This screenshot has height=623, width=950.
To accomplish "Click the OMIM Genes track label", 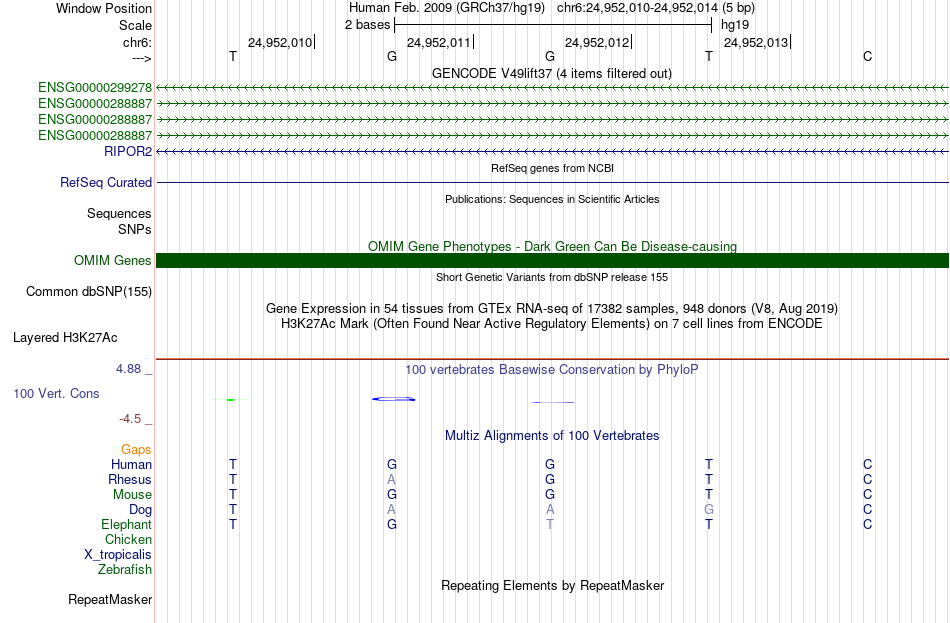I will pos(113,261).
